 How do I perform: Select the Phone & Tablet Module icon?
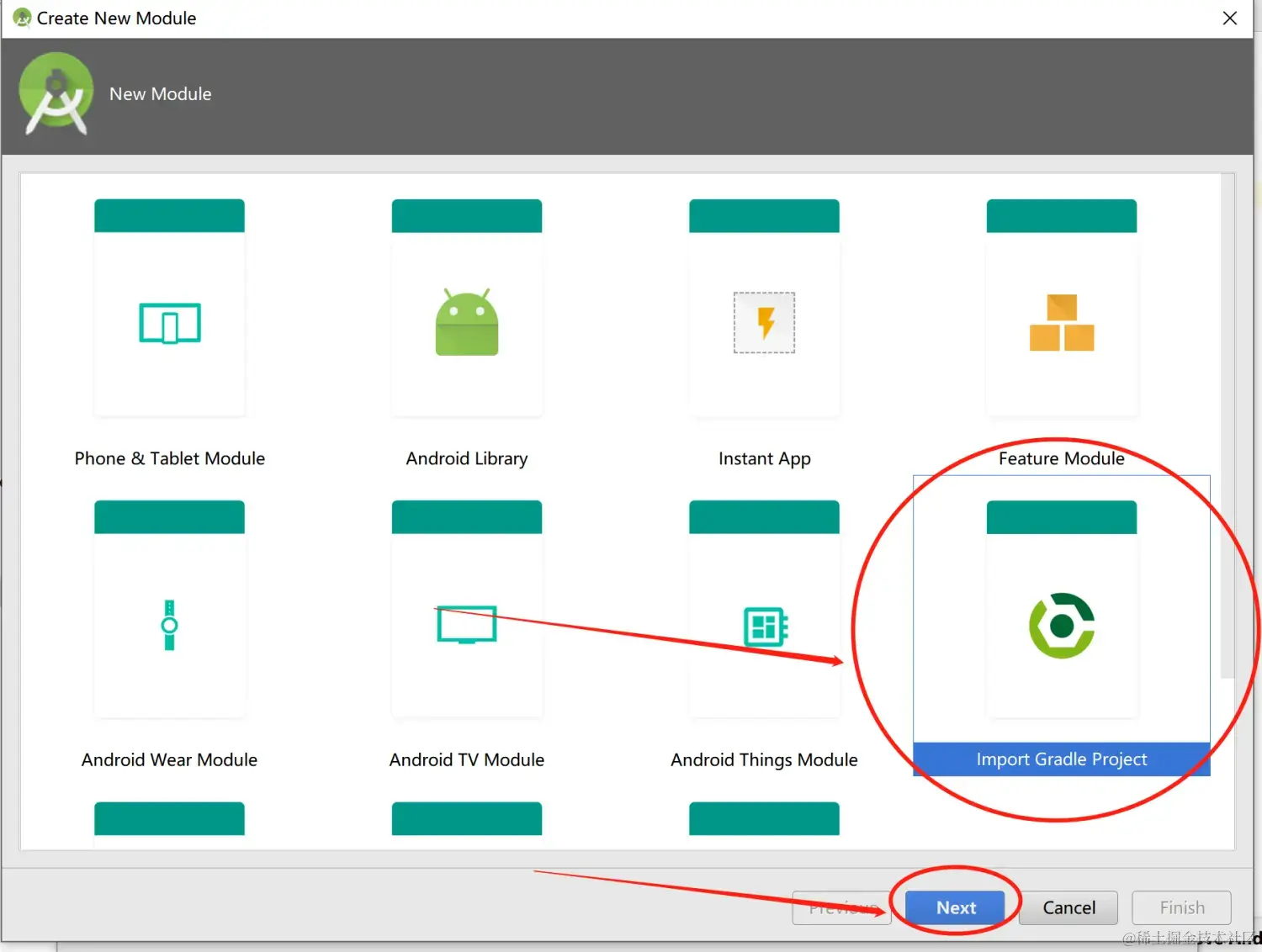(x=169, y=323)
